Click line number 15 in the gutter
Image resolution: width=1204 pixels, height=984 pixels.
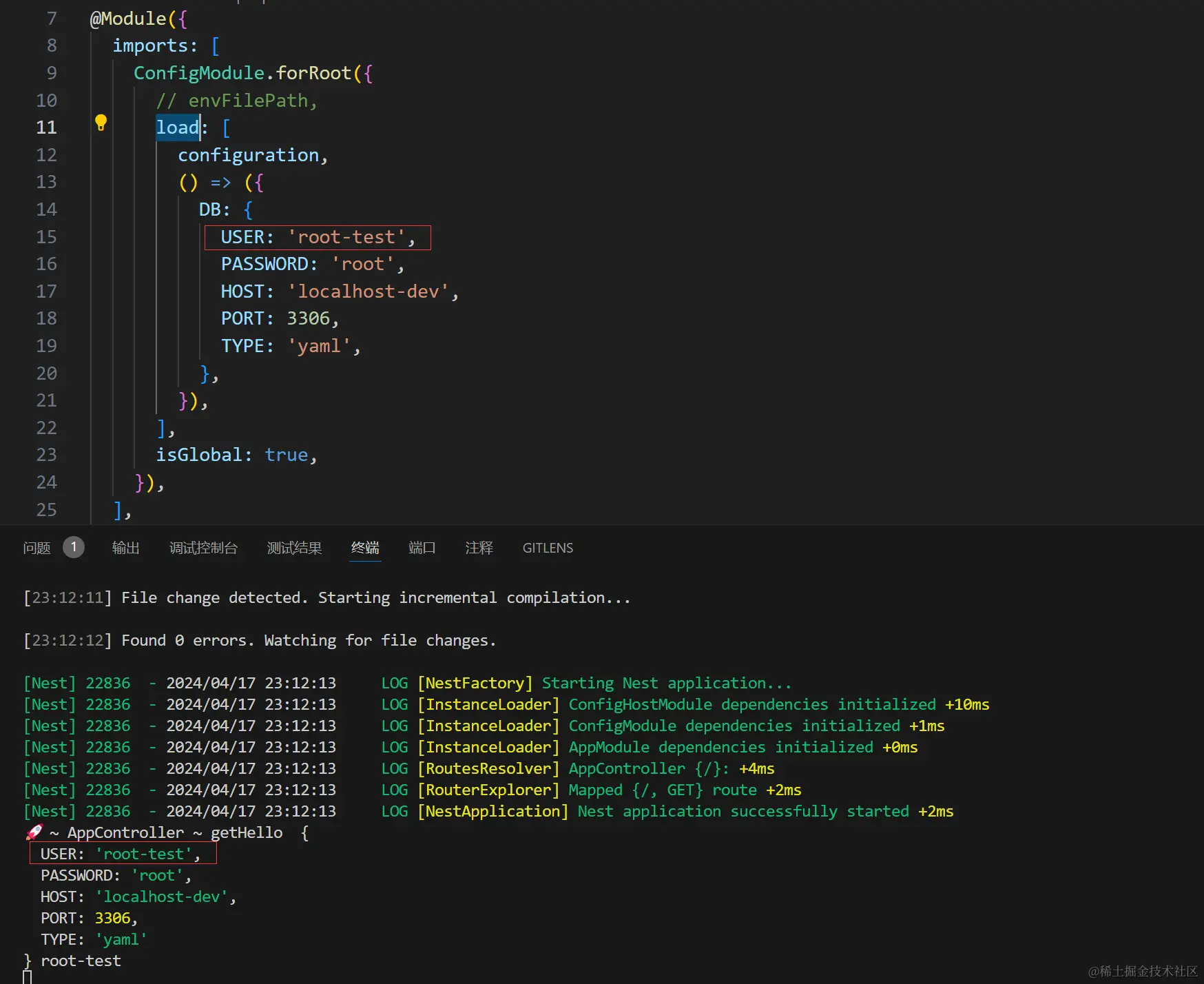46,237
